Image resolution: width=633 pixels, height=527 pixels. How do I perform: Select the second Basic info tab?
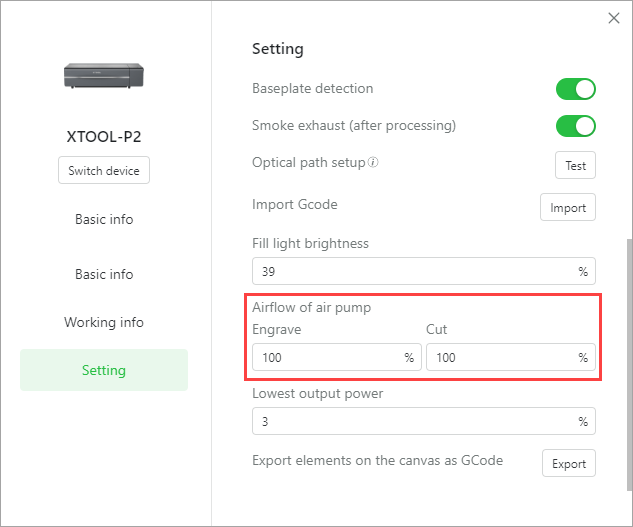point(104,274)
